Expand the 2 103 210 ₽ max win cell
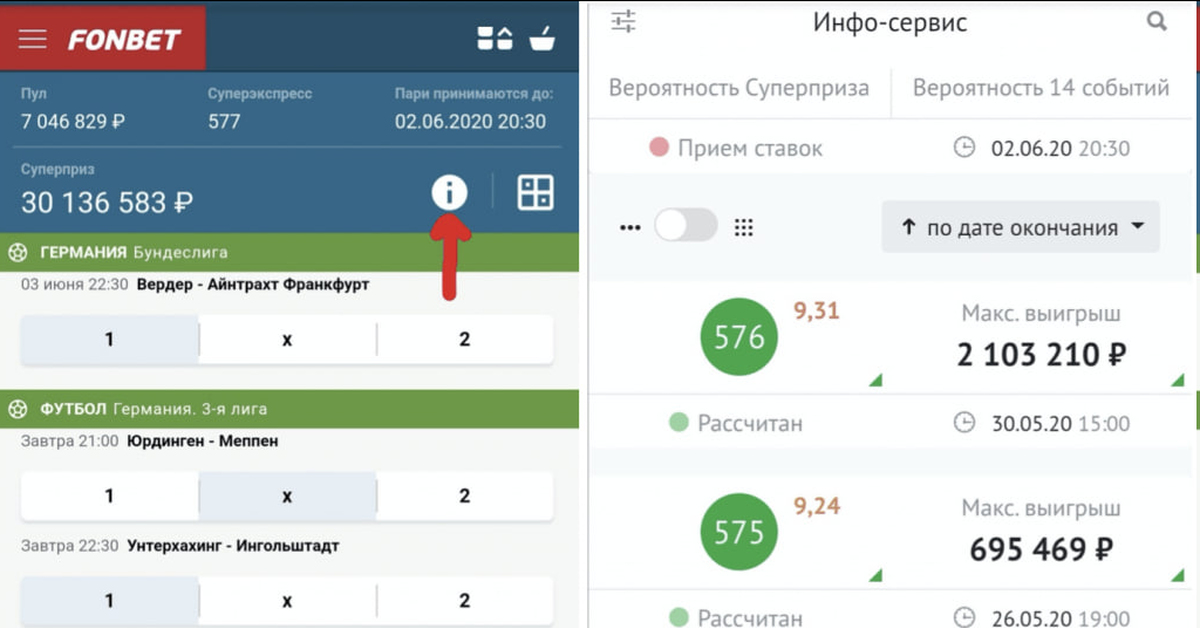Image resolution: width=1200 pixels, height=628 pixels. (x=1177, y=380)
